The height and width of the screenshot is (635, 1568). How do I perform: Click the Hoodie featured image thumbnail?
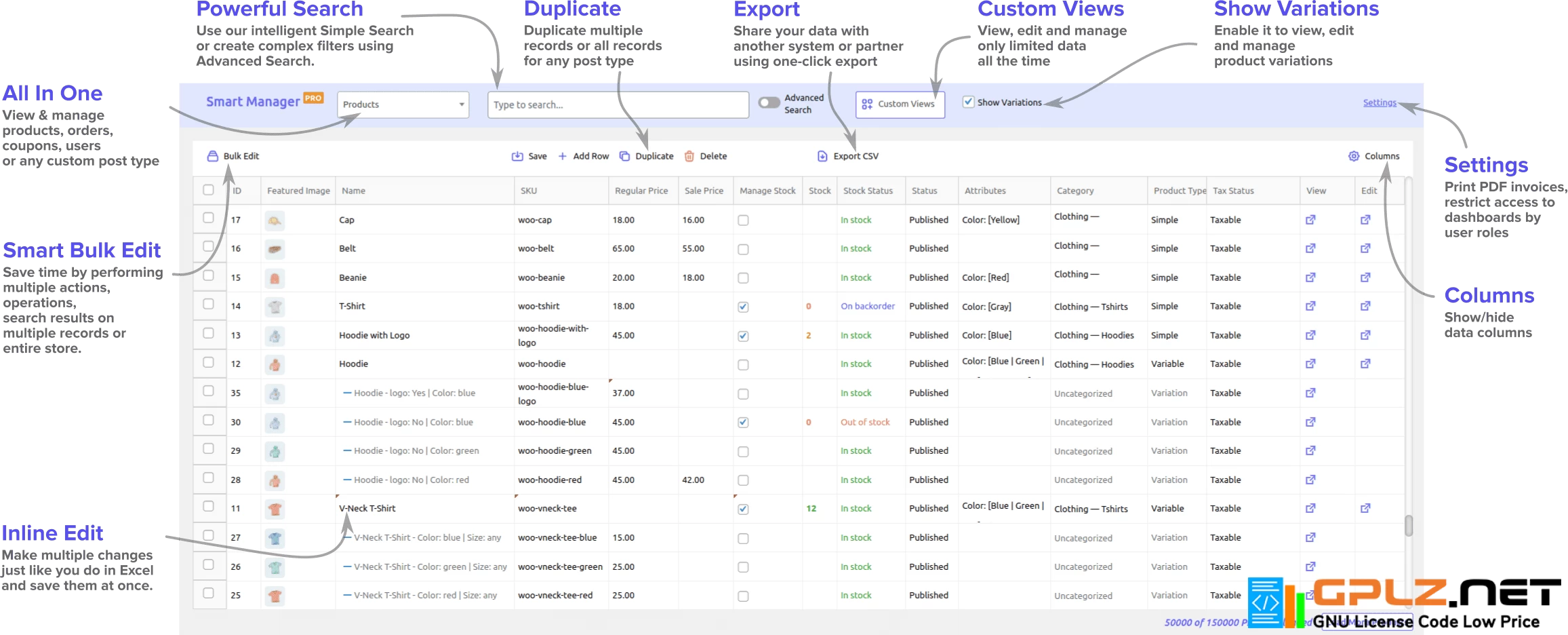coord(275,364)
